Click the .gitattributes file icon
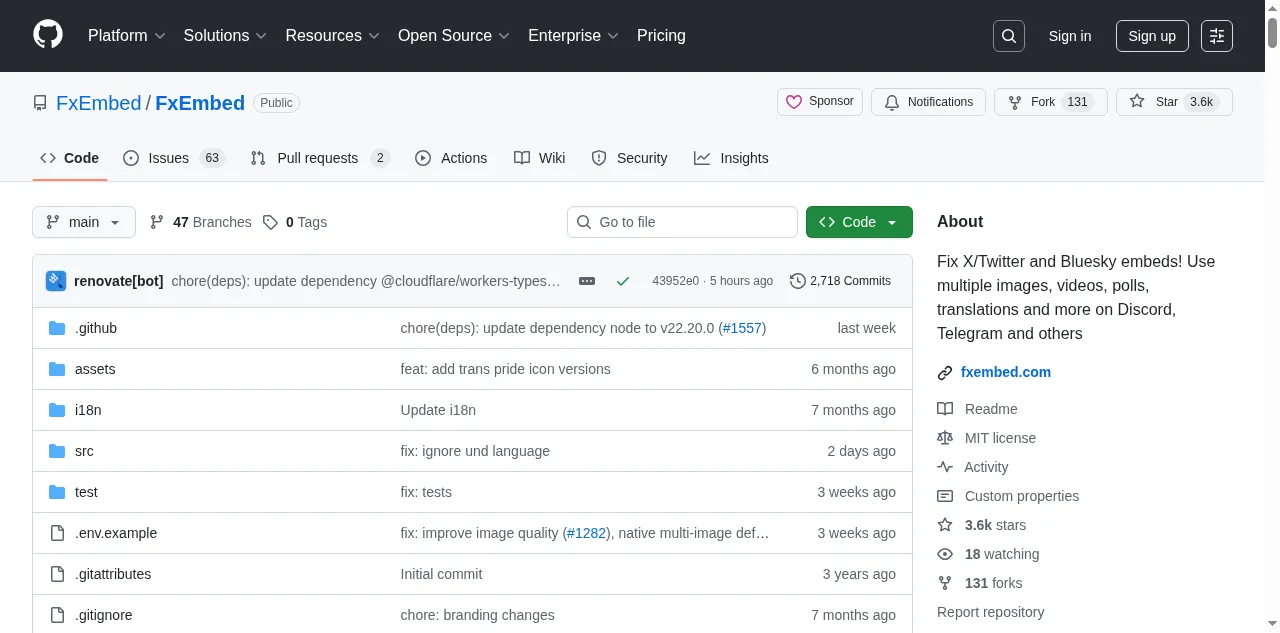Viewport: 1280px width, 633px height. [57, 574]
